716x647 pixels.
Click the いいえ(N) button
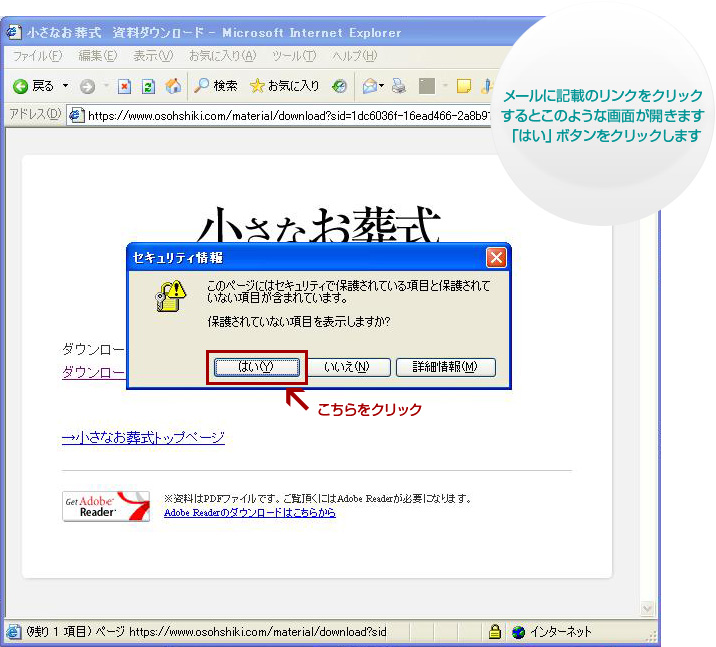coord(347,367)
